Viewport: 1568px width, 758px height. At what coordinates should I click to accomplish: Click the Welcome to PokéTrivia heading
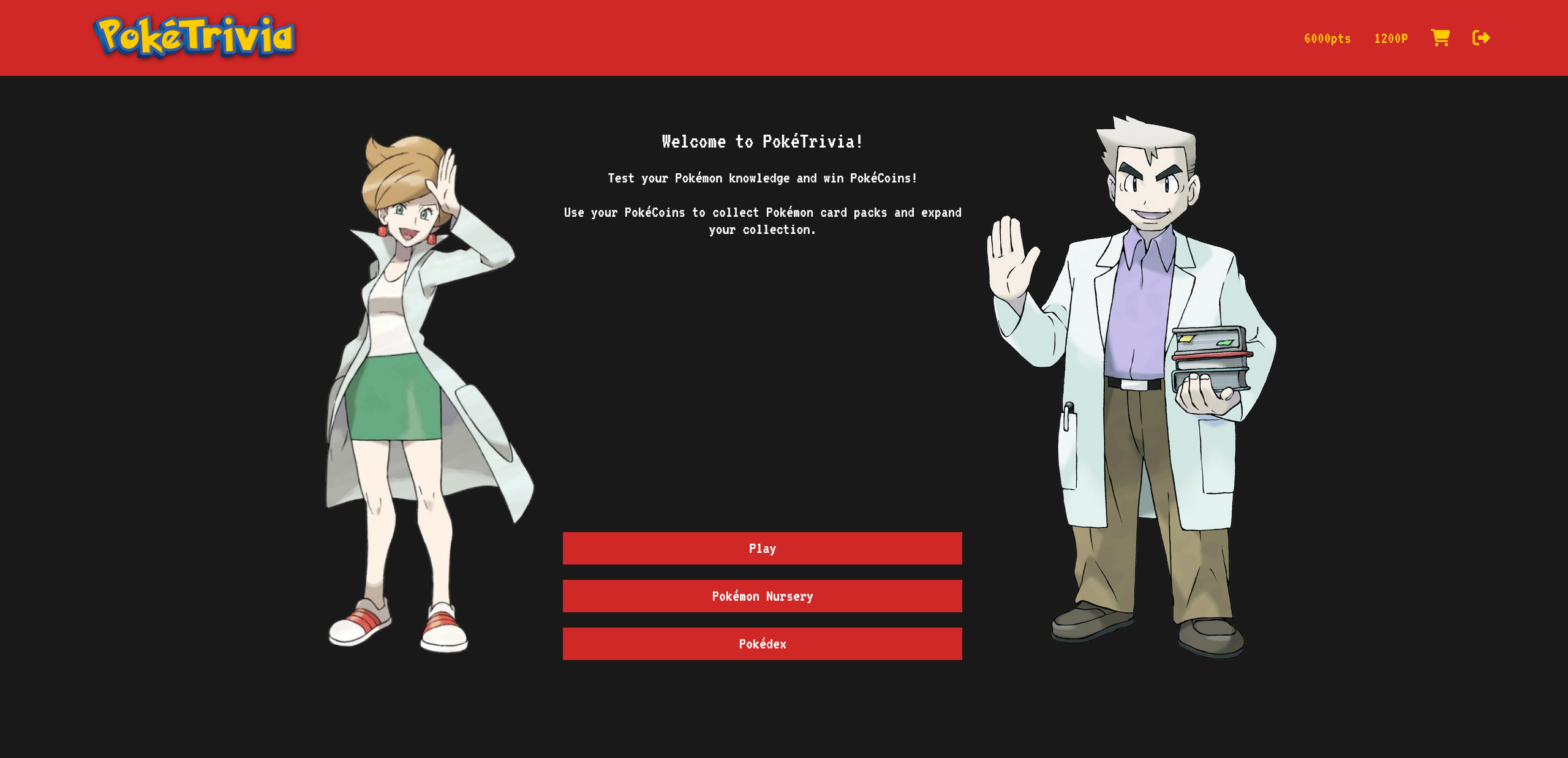pyautogui.click(x=762, y=141)
